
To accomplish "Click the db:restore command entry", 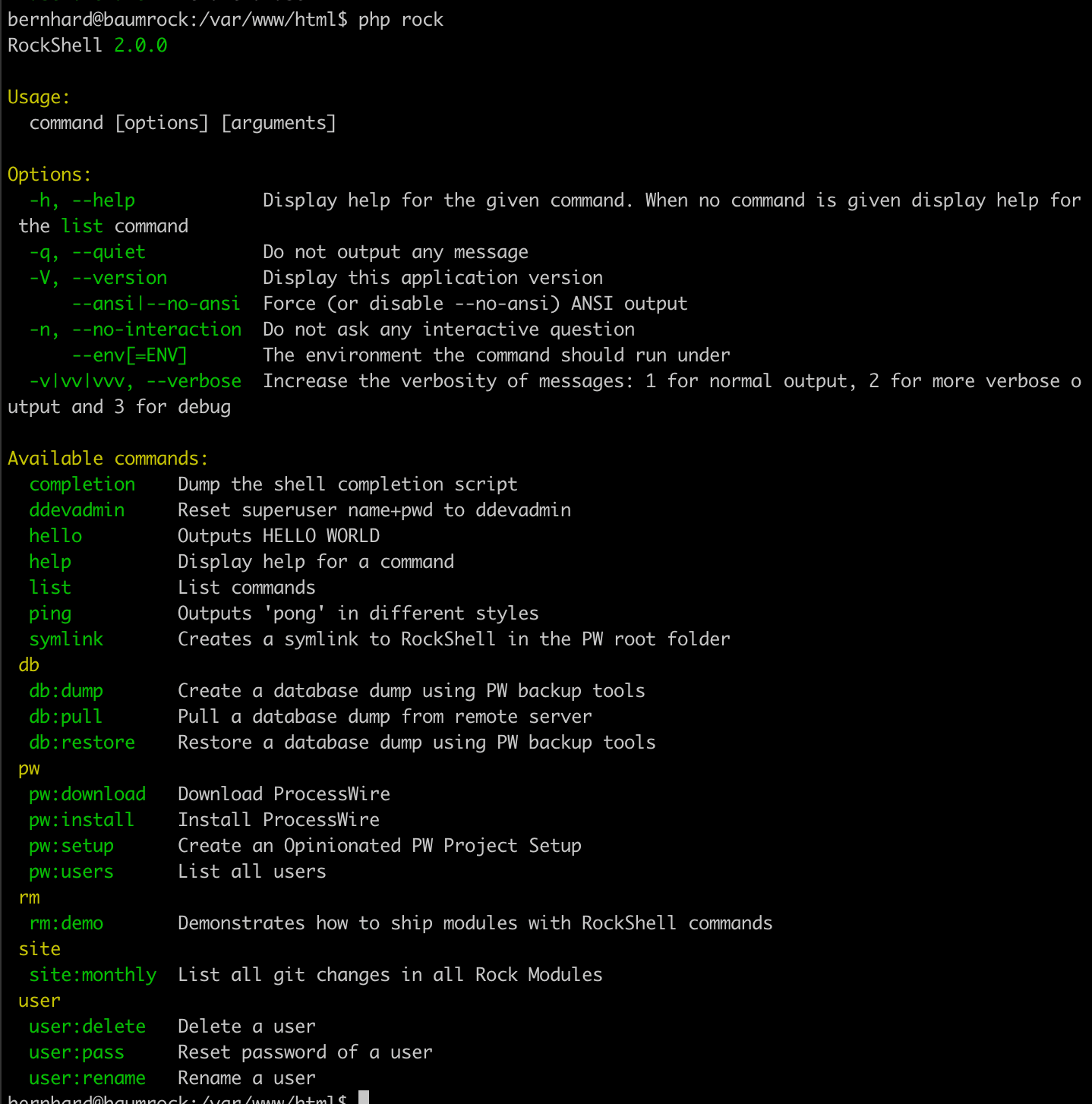I will coord(81,742).
